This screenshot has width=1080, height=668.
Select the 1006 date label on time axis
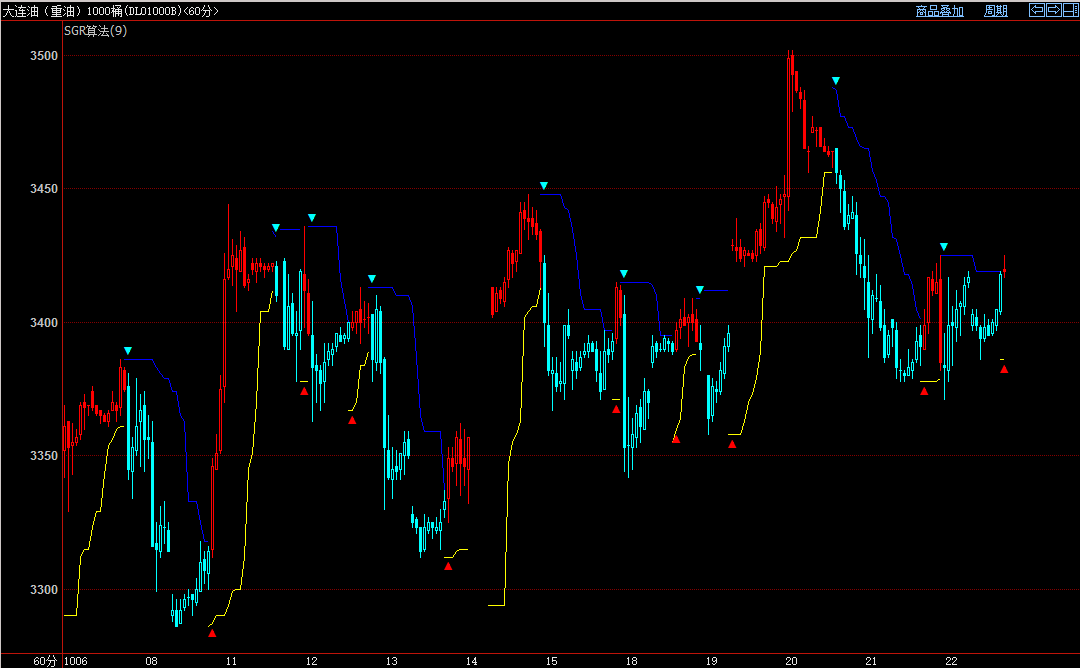point(76,661)
